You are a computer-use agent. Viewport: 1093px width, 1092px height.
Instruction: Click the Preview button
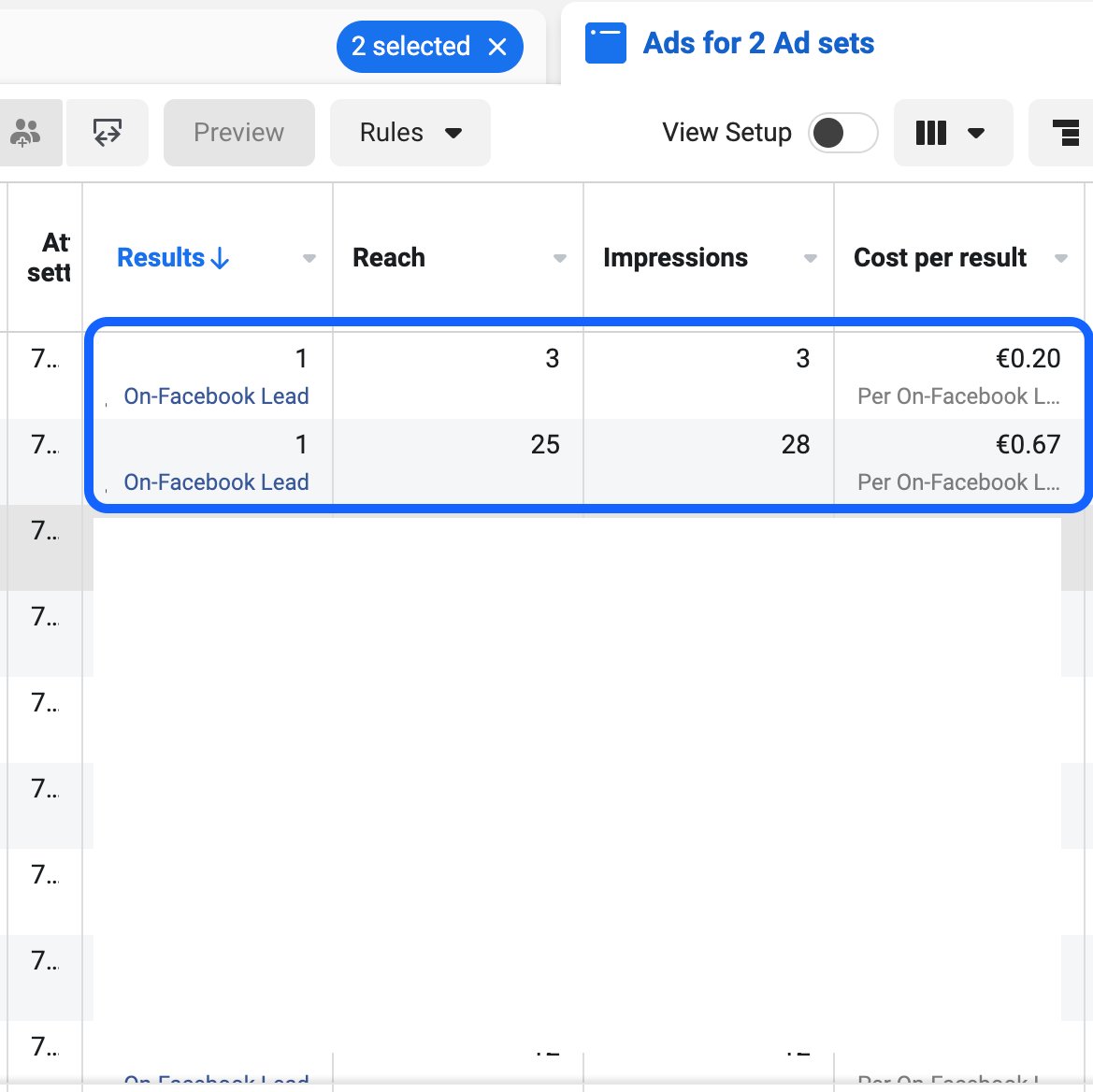coord(239,133)
